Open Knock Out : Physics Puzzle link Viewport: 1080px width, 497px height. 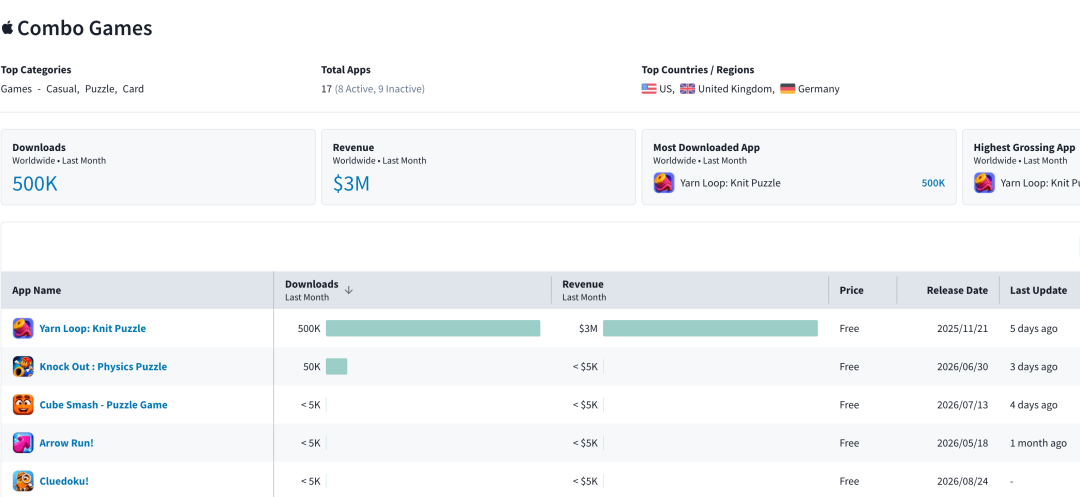point(103,366)
